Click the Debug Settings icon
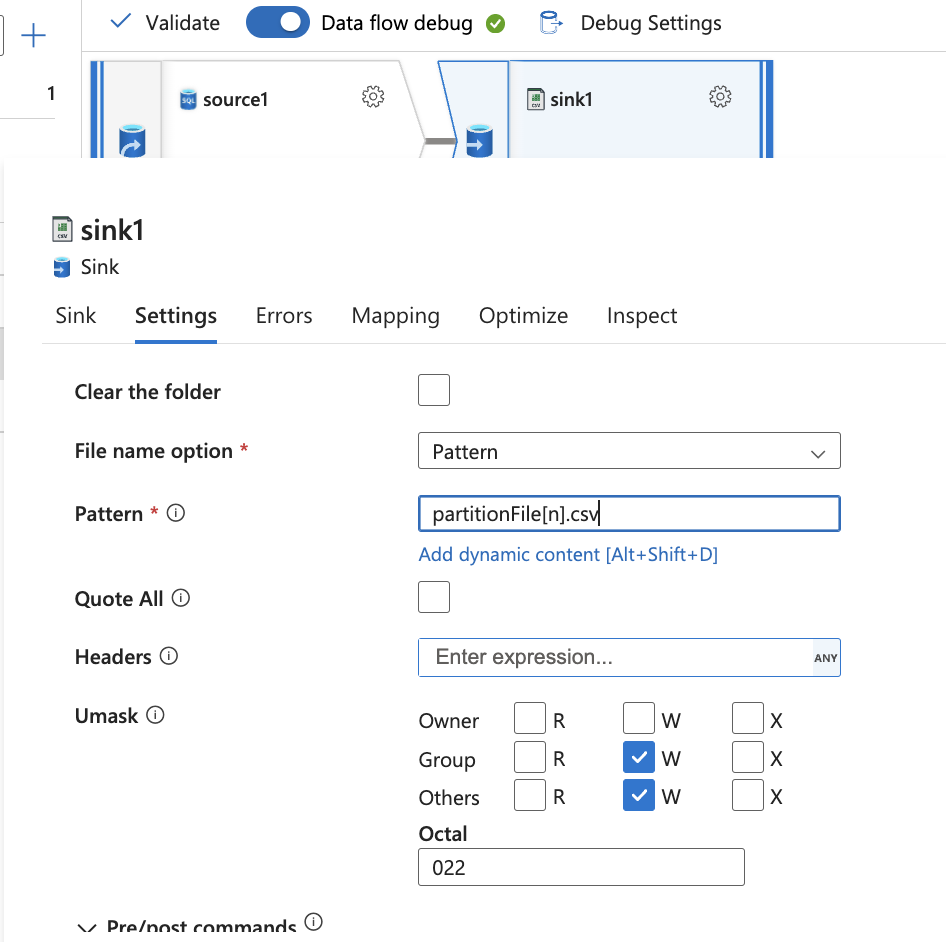This screenshot has height=942, width=946. click(x=550, y=23)
